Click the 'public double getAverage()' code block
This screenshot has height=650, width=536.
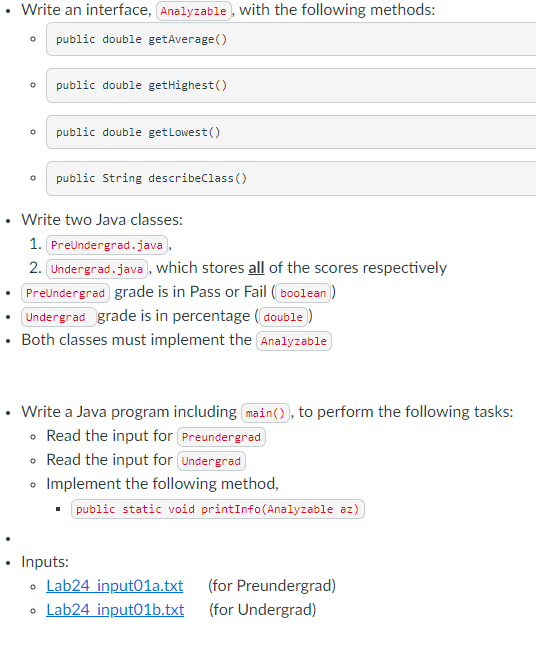coord(291,39)
